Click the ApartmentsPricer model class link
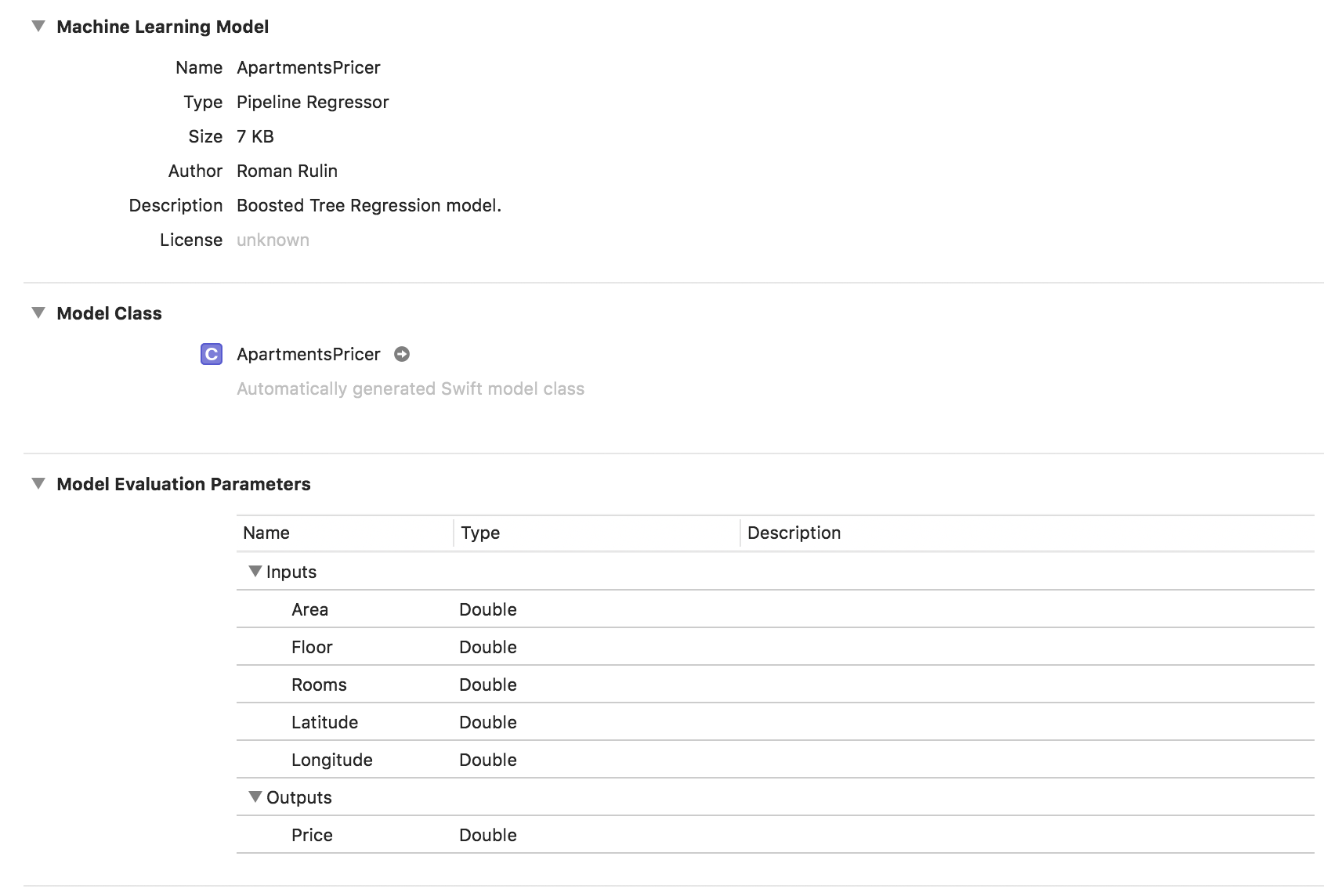Image resolution: width=1324 pixels, height=896 pixels. (309, 355)
